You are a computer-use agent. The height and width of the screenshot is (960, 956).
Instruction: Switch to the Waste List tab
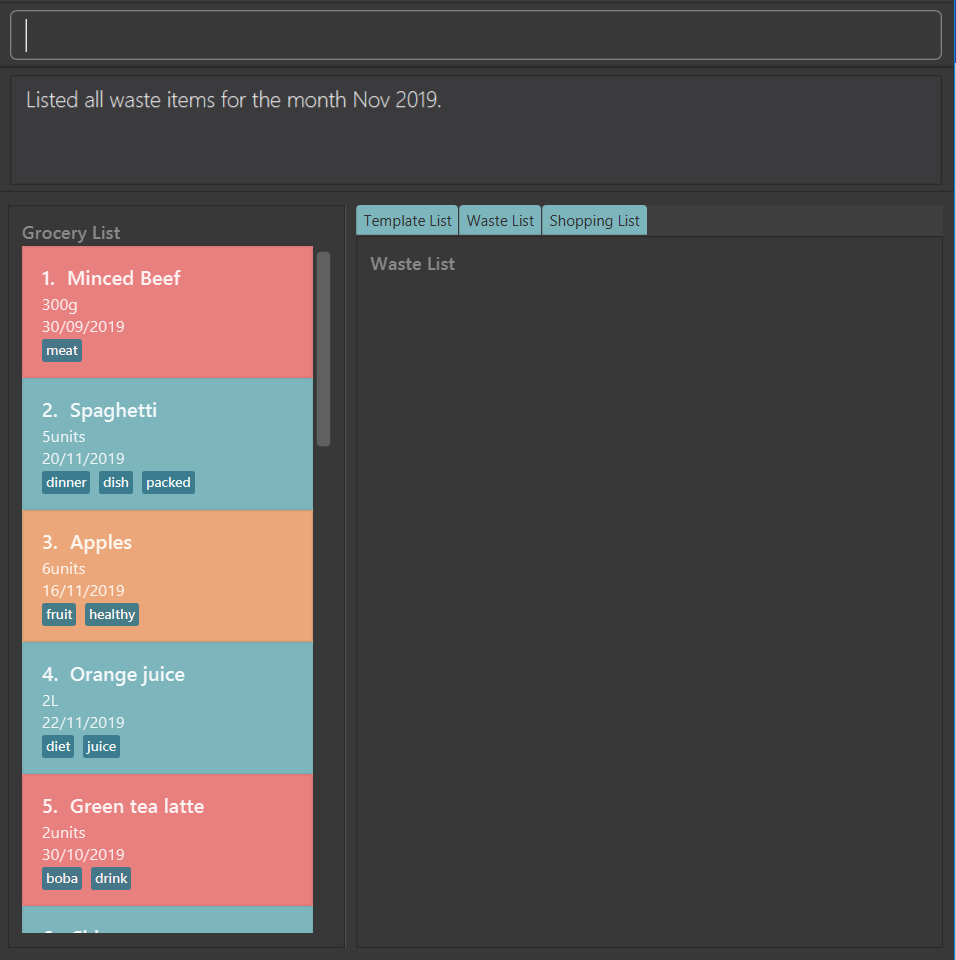[x=500, y=220]
